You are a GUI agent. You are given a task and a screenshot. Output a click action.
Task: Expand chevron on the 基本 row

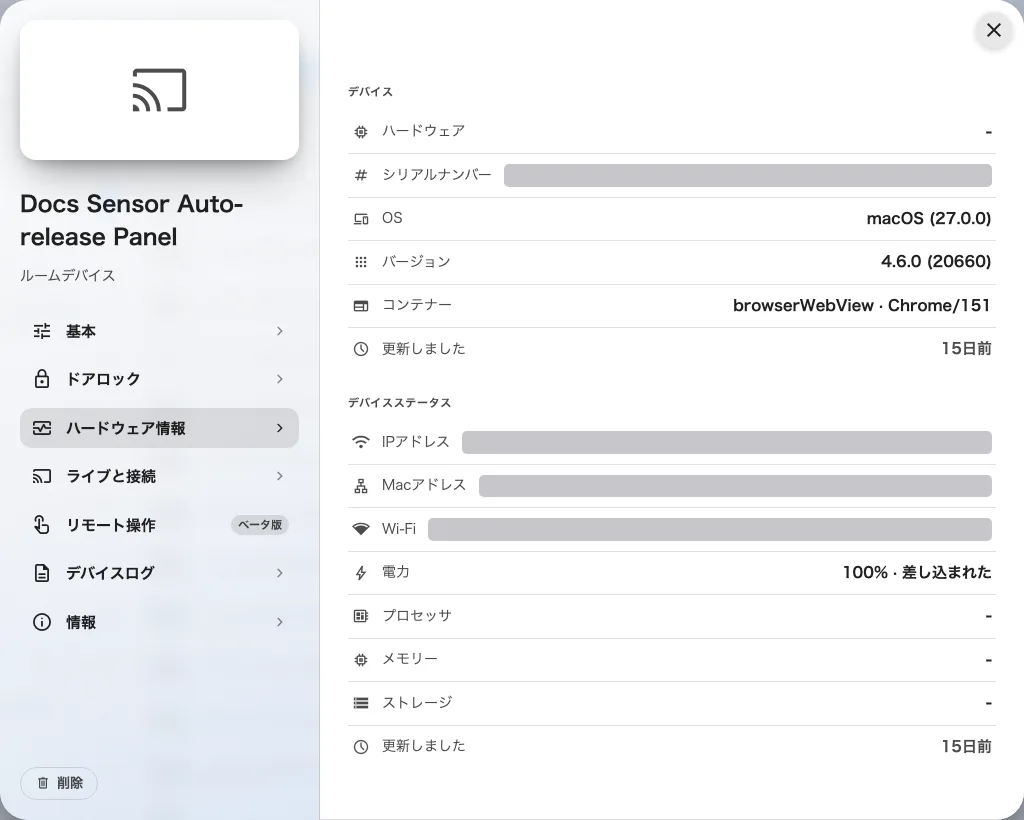(x=280, y=331)
